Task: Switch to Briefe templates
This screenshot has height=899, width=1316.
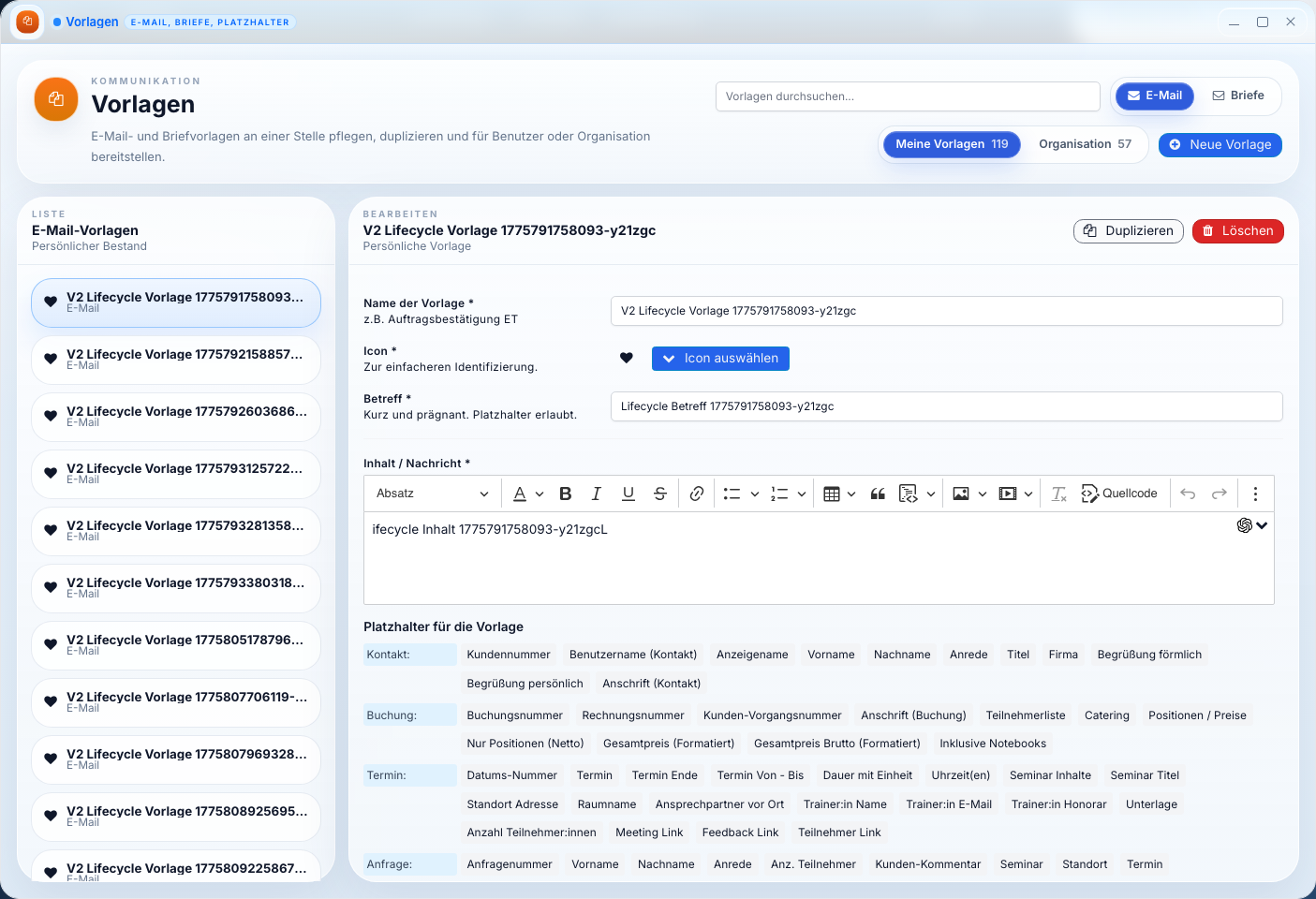Action: pyautogui.click(x=1237, y=96)
